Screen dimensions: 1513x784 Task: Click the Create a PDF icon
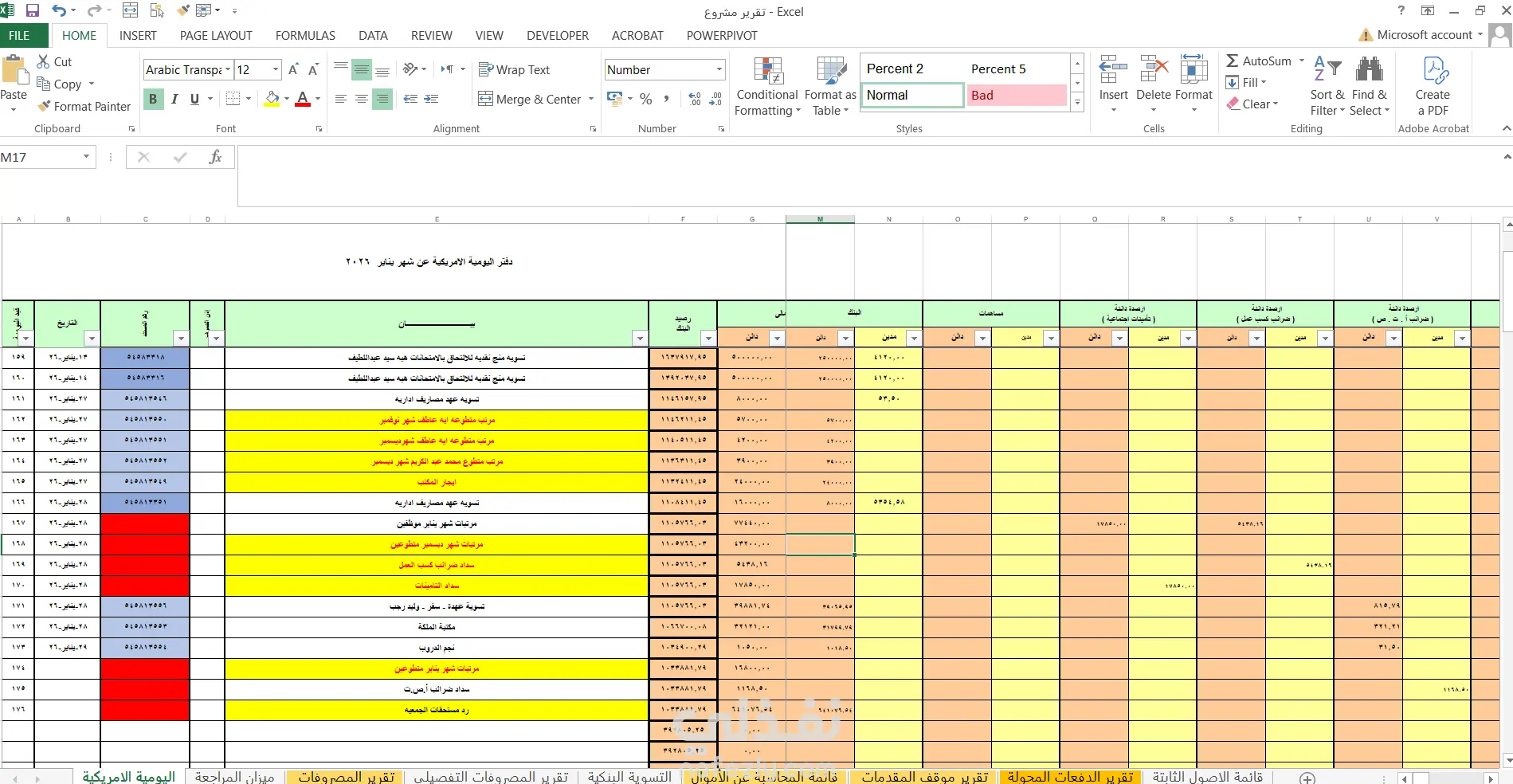tap(1435, 72)
